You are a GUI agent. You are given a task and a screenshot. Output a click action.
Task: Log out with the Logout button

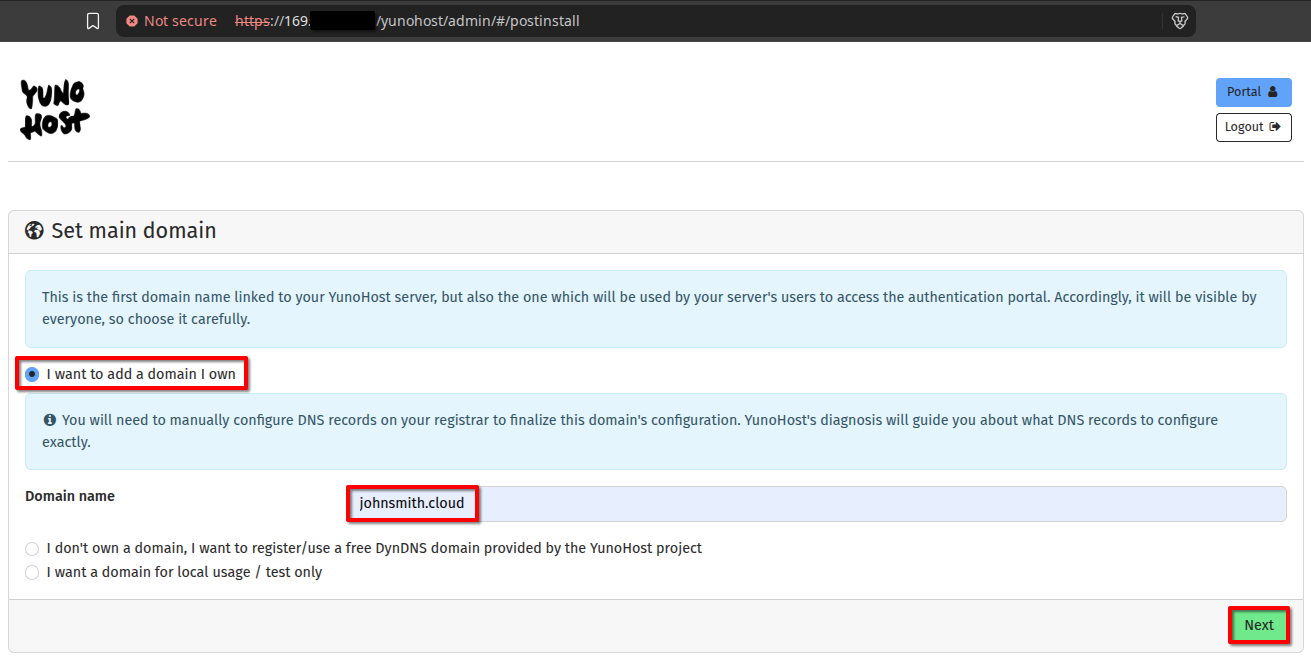(x=1253, y=127)
